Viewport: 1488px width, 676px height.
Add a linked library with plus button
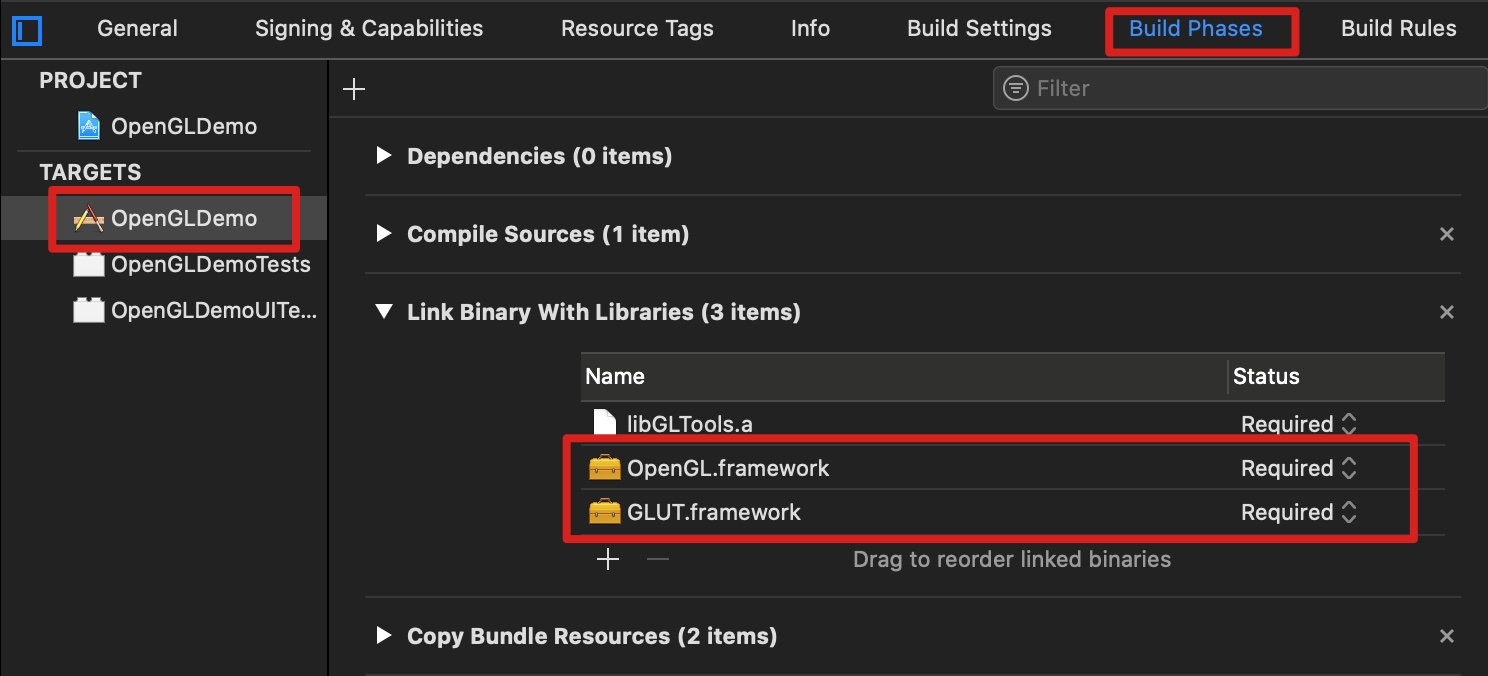(x=608, y=559)
